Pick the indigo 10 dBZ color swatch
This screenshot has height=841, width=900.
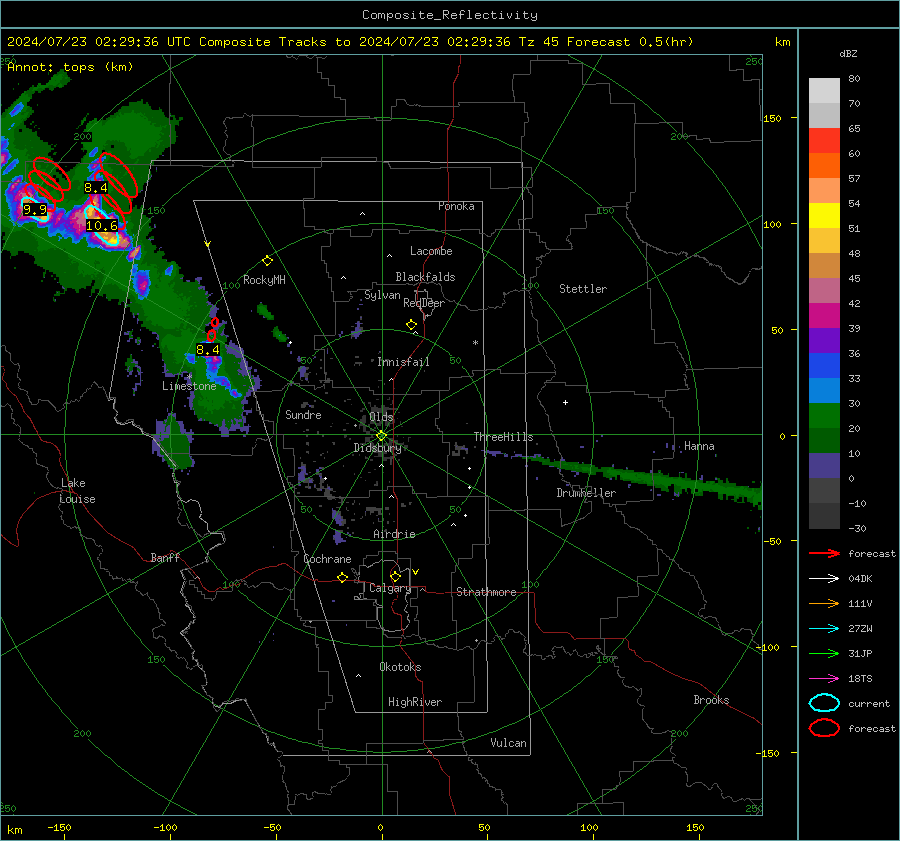click(x=824, y=465)
